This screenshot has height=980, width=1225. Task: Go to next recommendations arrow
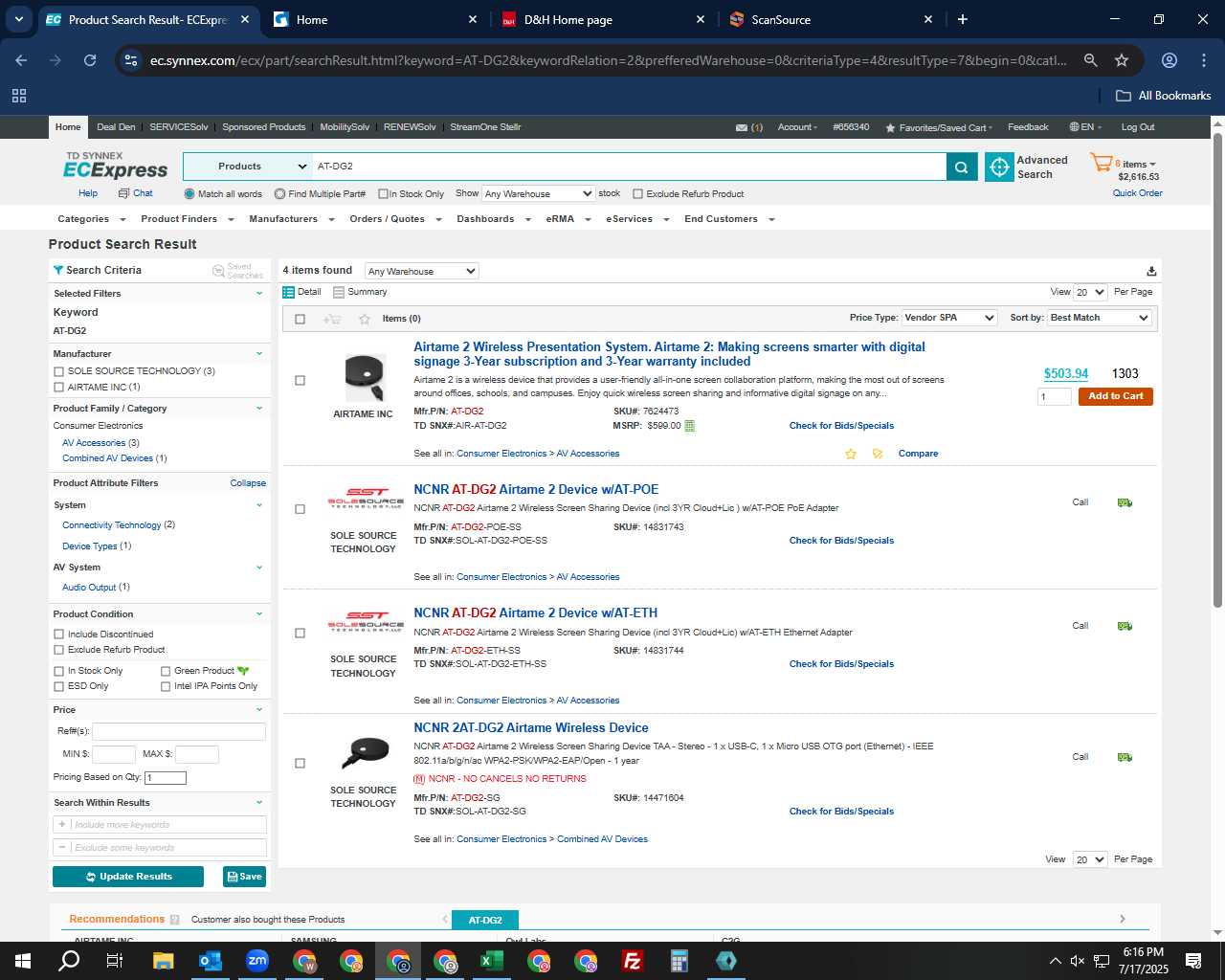tap(1123, 919)
